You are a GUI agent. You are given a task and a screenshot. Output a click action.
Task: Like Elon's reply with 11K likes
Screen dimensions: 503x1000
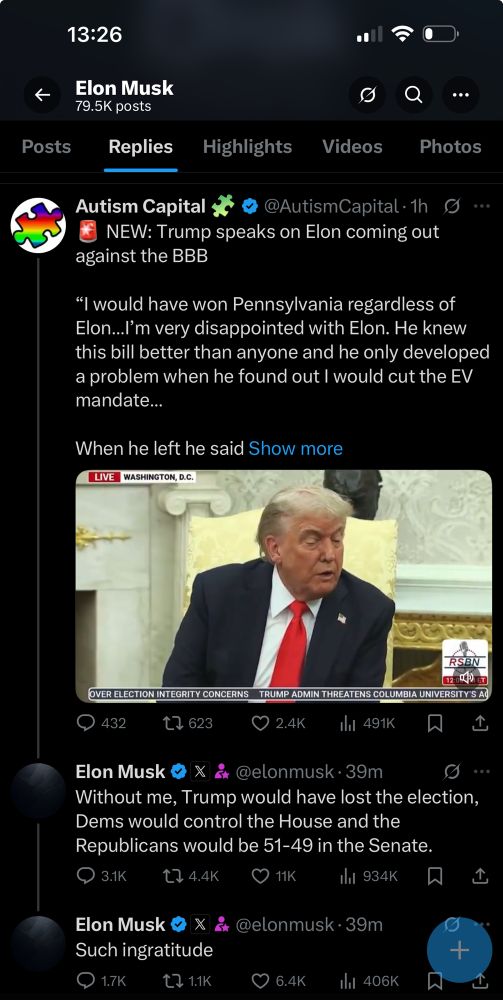tap(273, 876)
